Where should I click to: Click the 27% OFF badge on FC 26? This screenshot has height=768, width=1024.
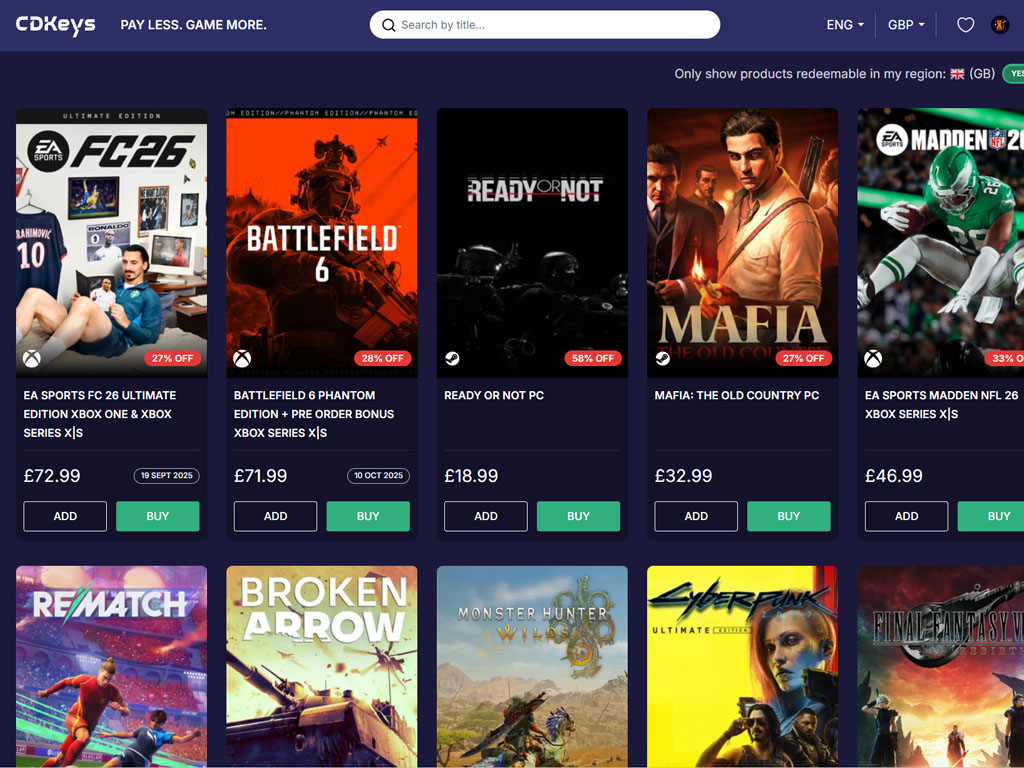point(172,359)
